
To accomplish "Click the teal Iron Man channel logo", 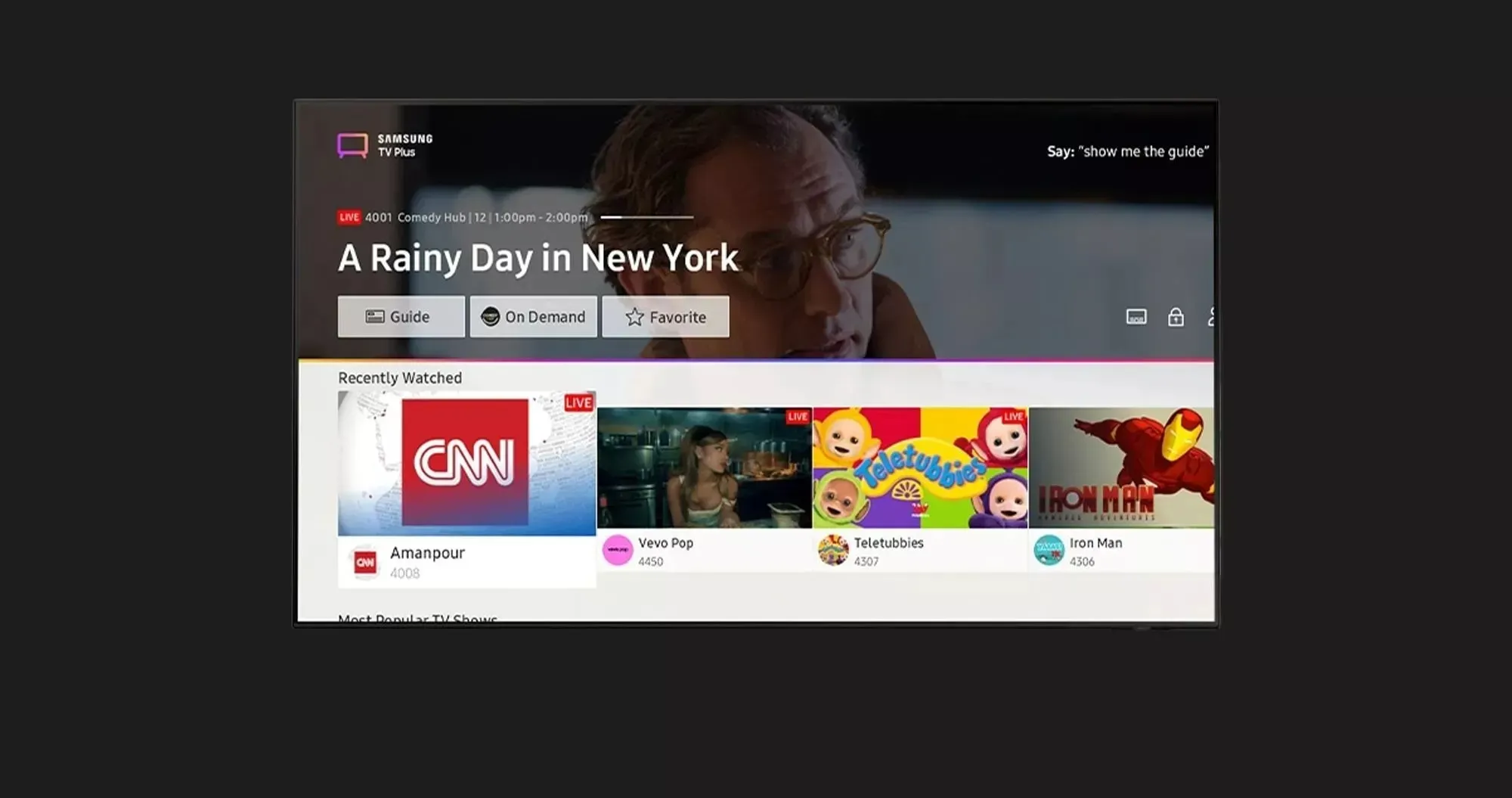I will pos(1049,551).
